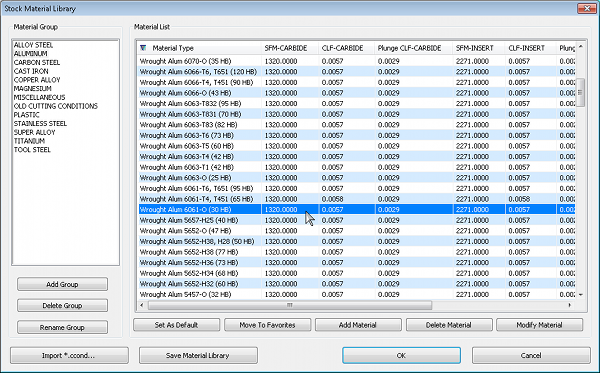Viewport: 600px width, 373px height.
Task: Select row Wrought Alum 6061-T4, T451 (65 HB)
Action: (x=356, y=199)
